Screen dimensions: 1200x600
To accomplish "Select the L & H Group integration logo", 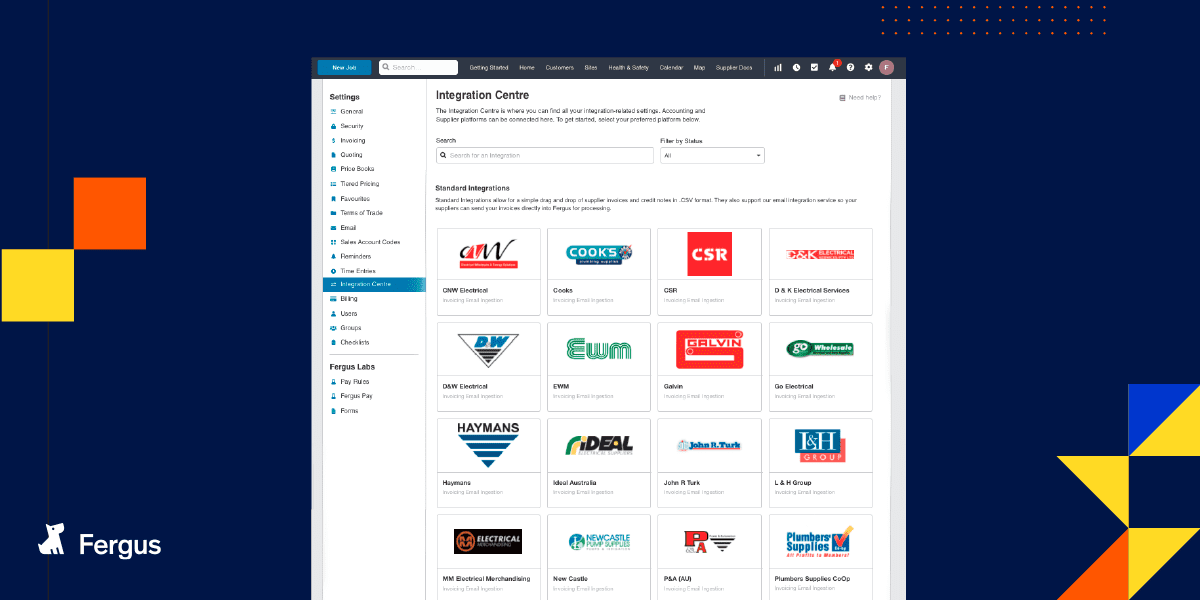I will tap(820, 445).
